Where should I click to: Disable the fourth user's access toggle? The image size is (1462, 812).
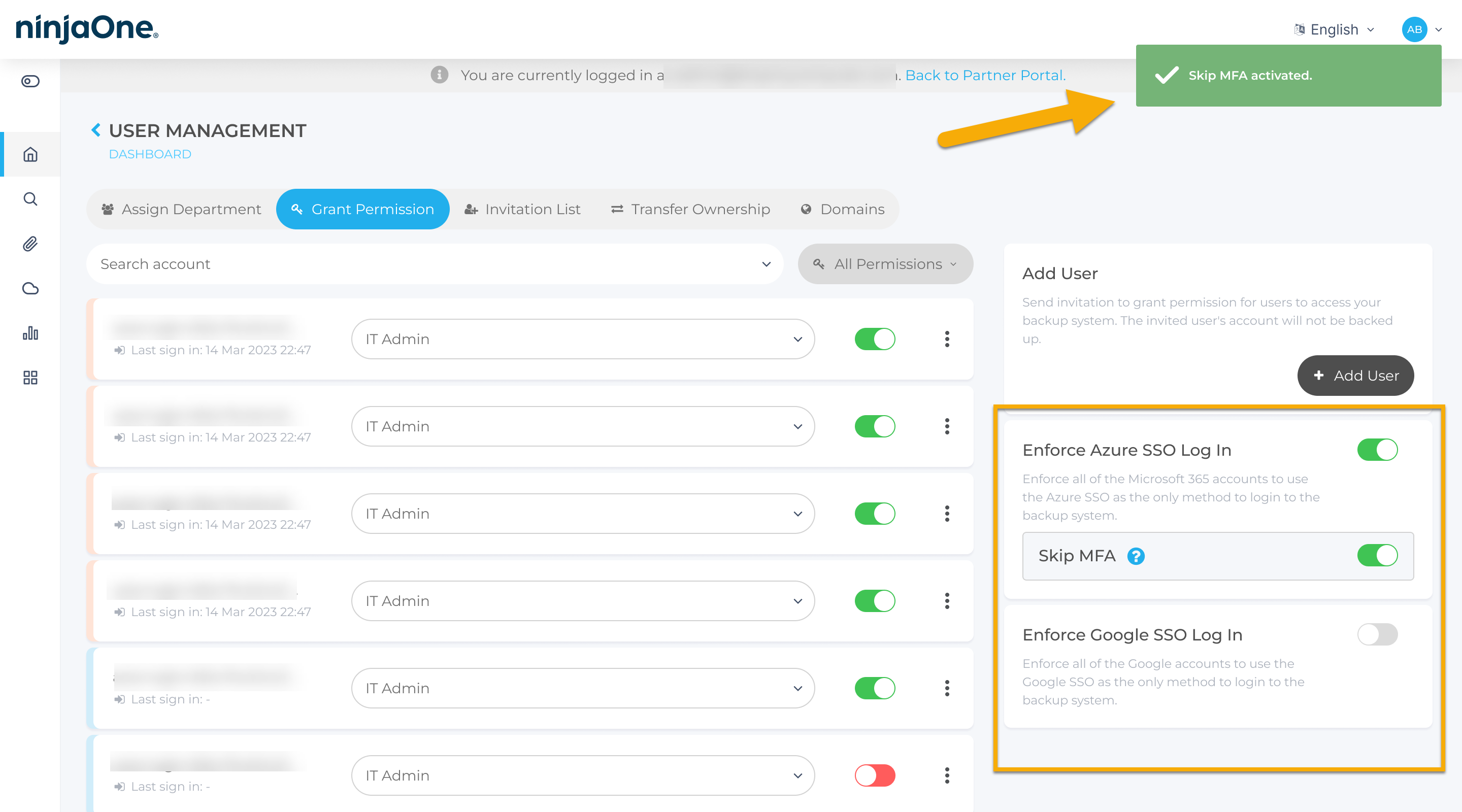[x=875, y=601]
